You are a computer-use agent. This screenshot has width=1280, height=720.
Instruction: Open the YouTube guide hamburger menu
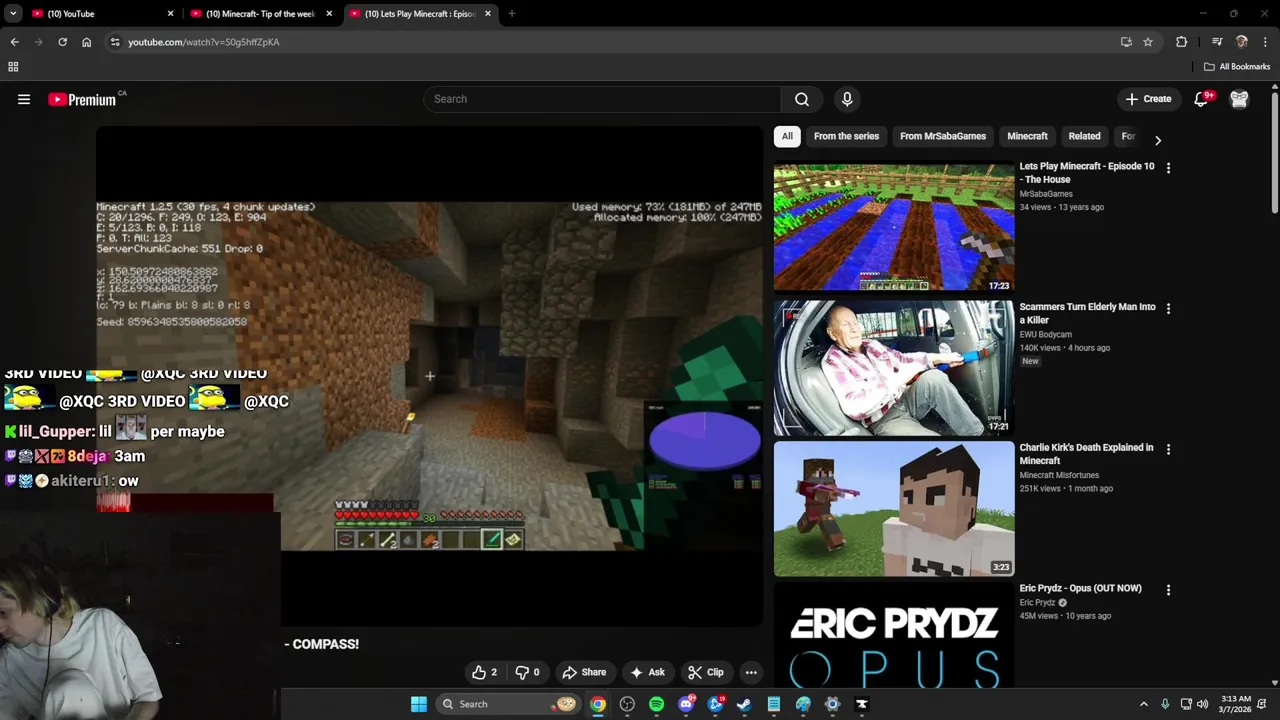pos(24,99)
